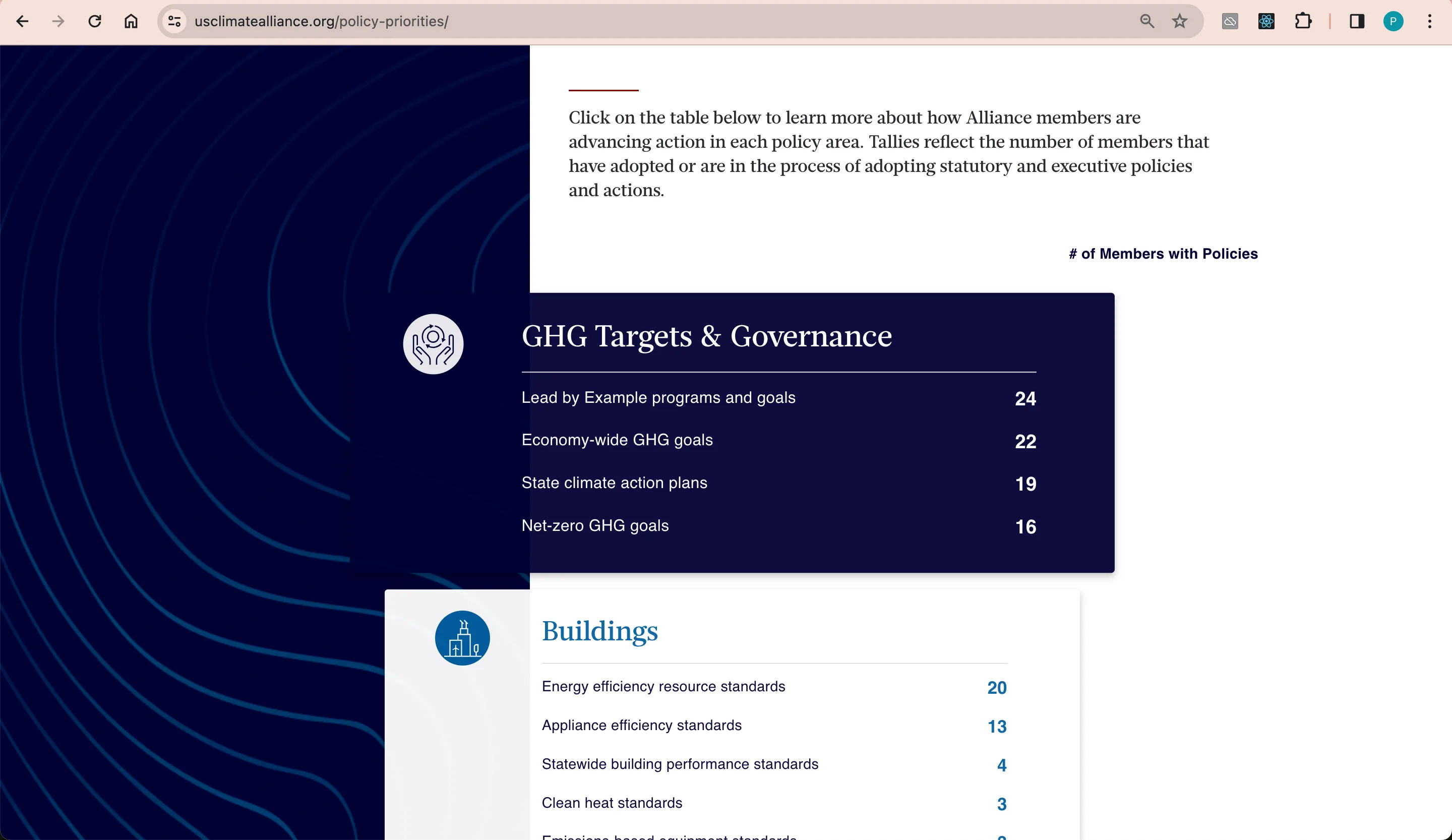
Task: Click the intro paragraph about Alliance members
Action: pyautogui.click(x=888, y=154)
